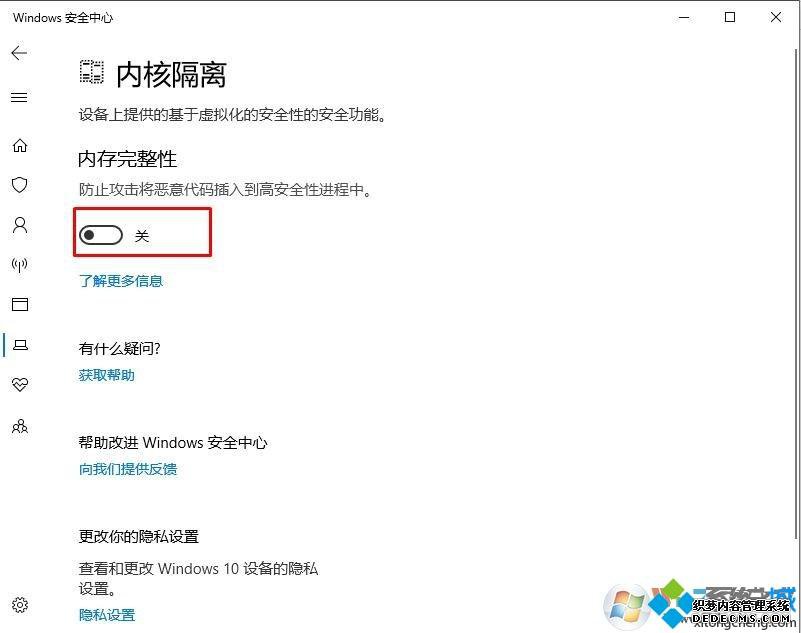Open Family options people icon
The width and height of the screenshot is (801, 633).
[x=20, y=426]
